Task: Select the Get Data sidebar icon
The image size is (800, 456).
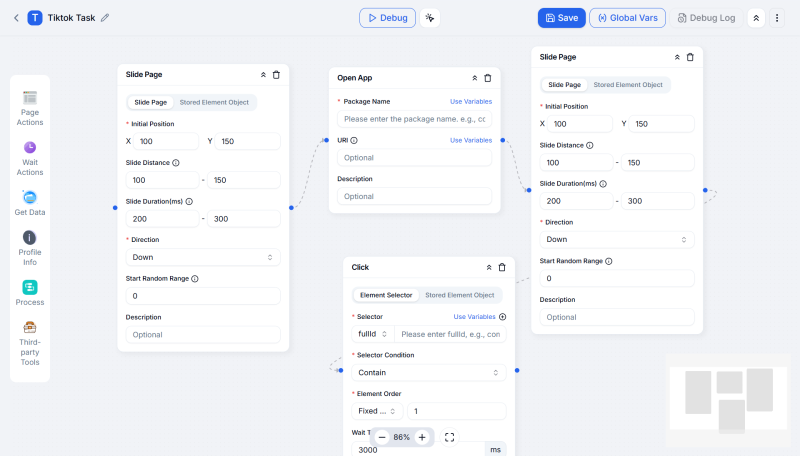Action: tap(30, 198)
